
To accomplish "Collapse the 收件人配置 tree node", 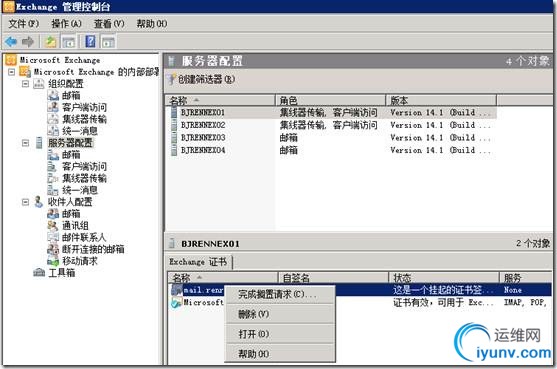I will point(26,202).
